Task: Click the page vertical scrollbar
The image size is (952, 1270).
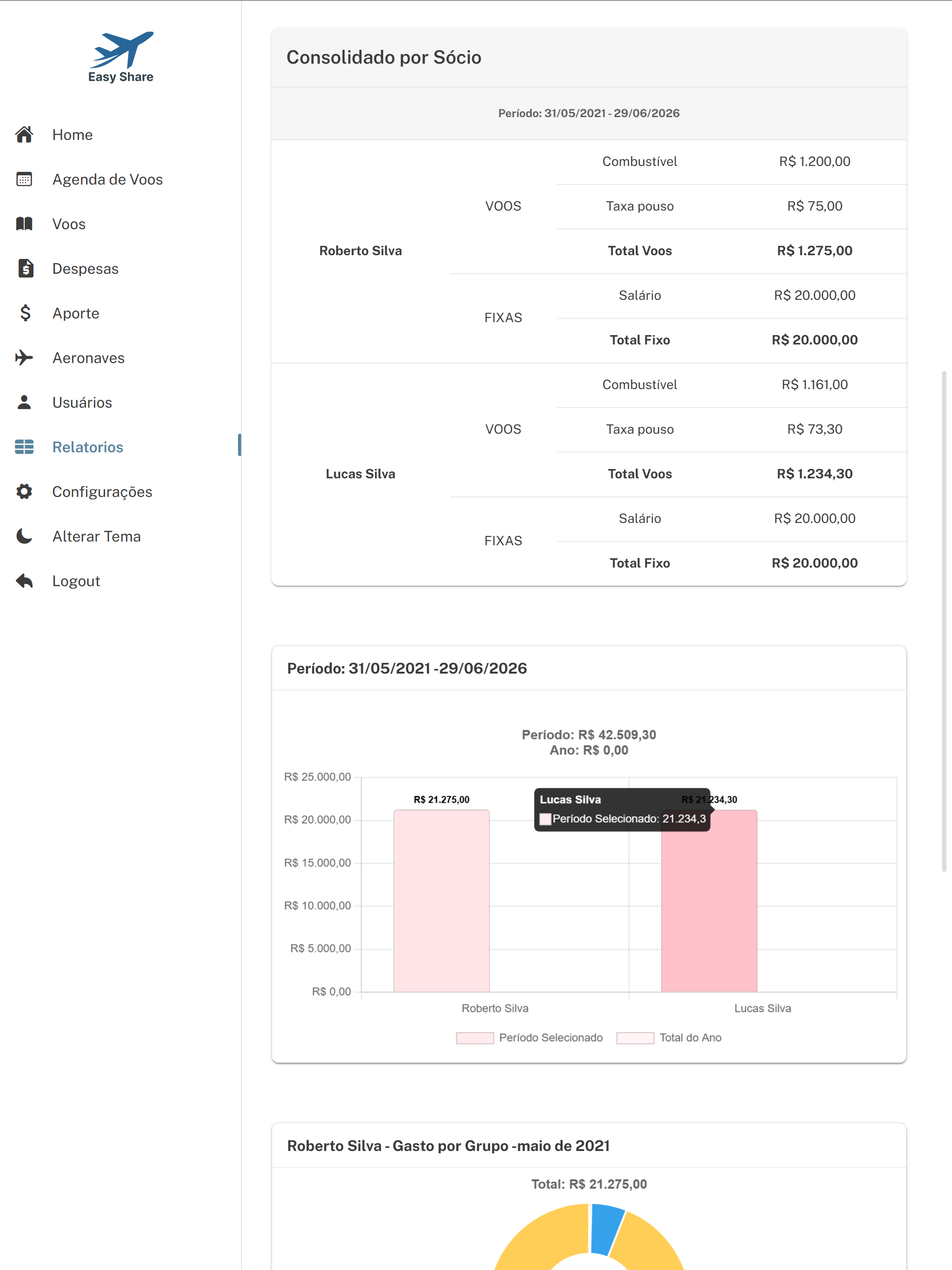Action: tap(943, 621)
